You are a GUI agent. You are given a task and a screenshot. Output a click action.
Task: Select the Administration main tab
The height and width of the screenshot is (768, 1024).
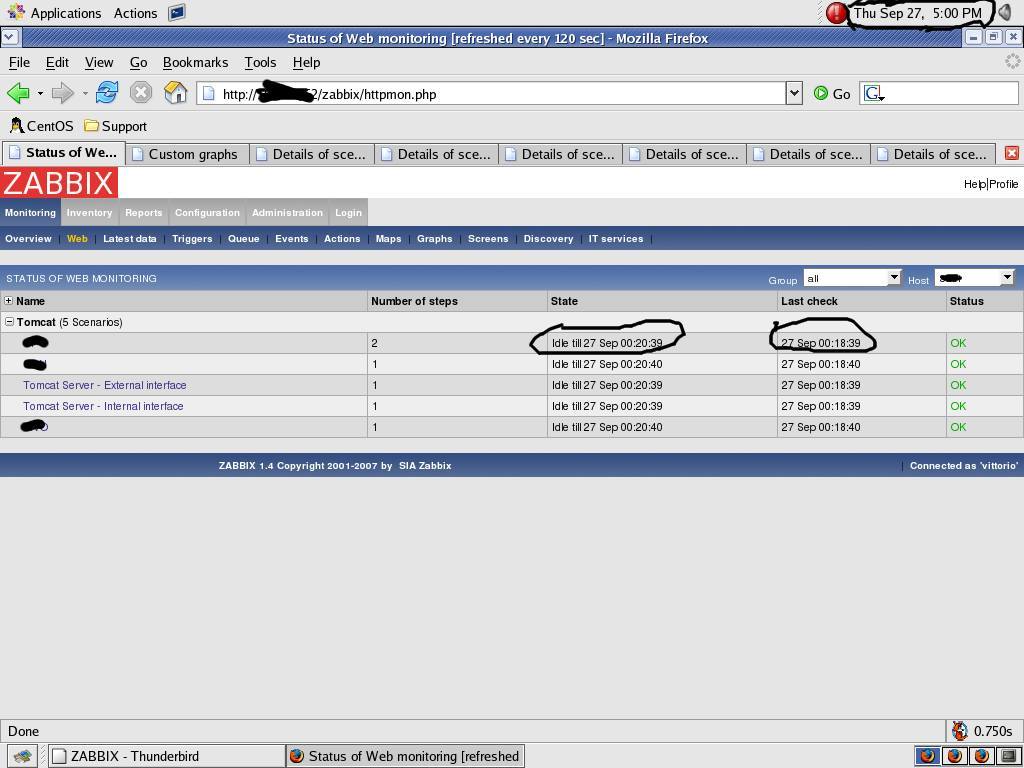point(287,212)
